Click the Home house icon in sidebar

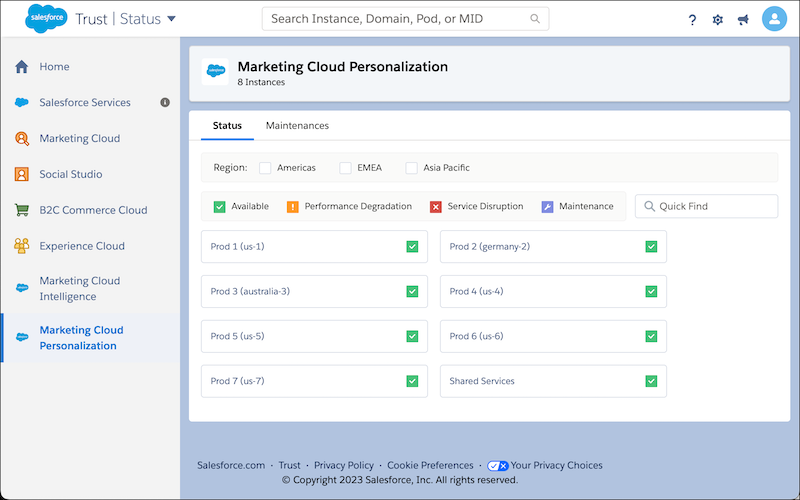(x=21, y=66)
